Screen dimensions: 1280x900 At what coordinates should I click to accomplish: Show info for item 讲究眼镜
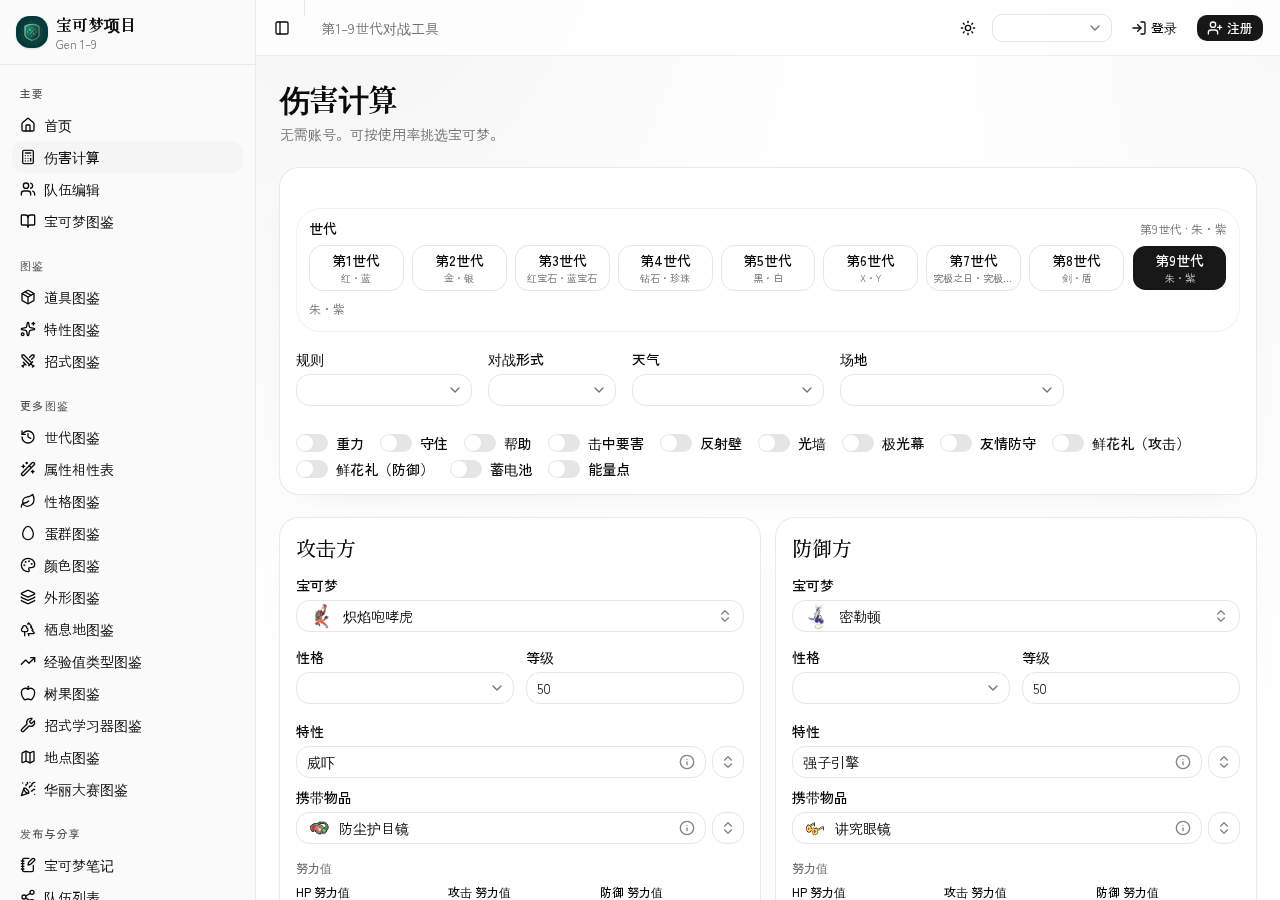1183,828
